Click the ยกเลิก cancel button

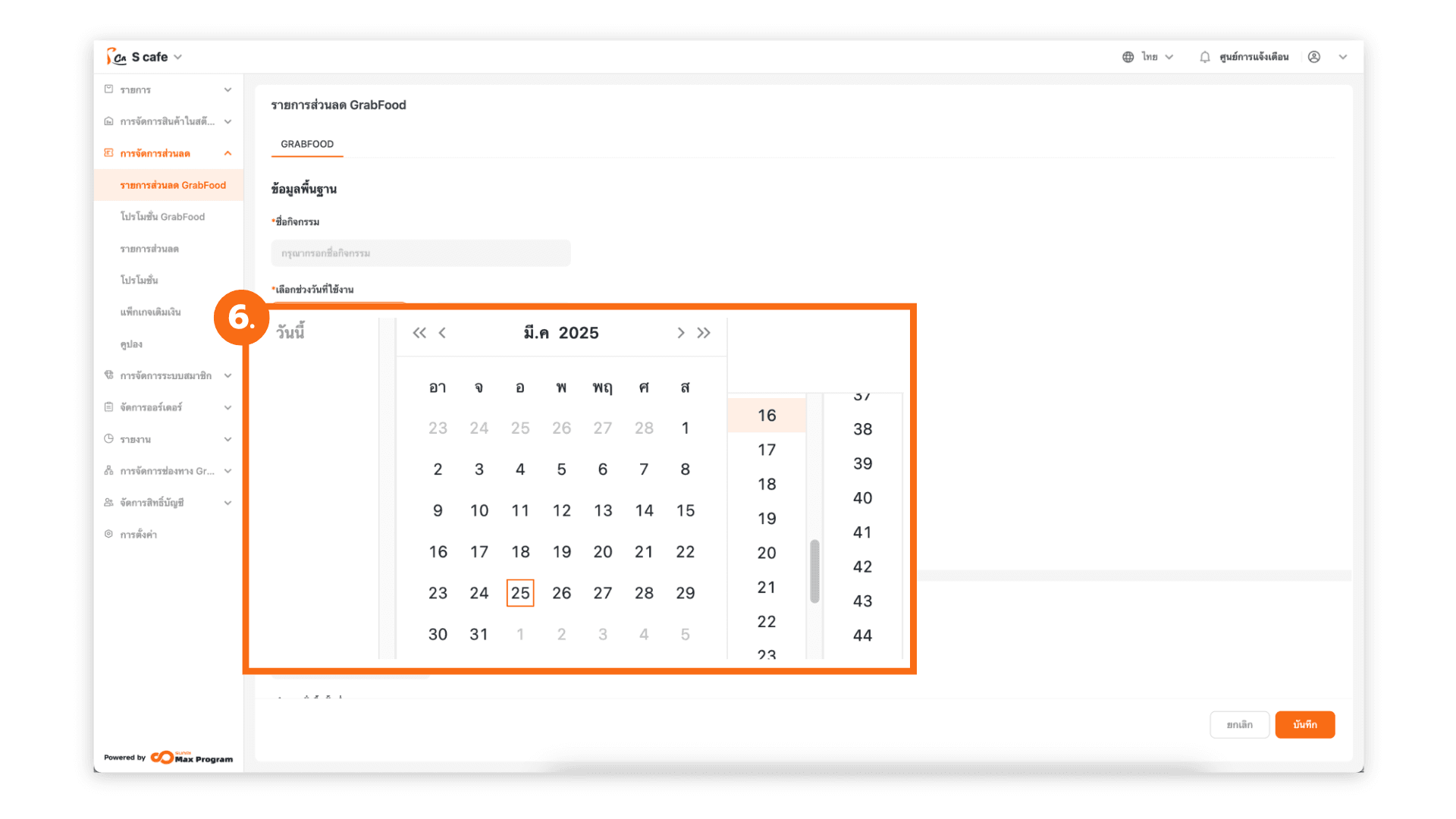click(1239, 724)
